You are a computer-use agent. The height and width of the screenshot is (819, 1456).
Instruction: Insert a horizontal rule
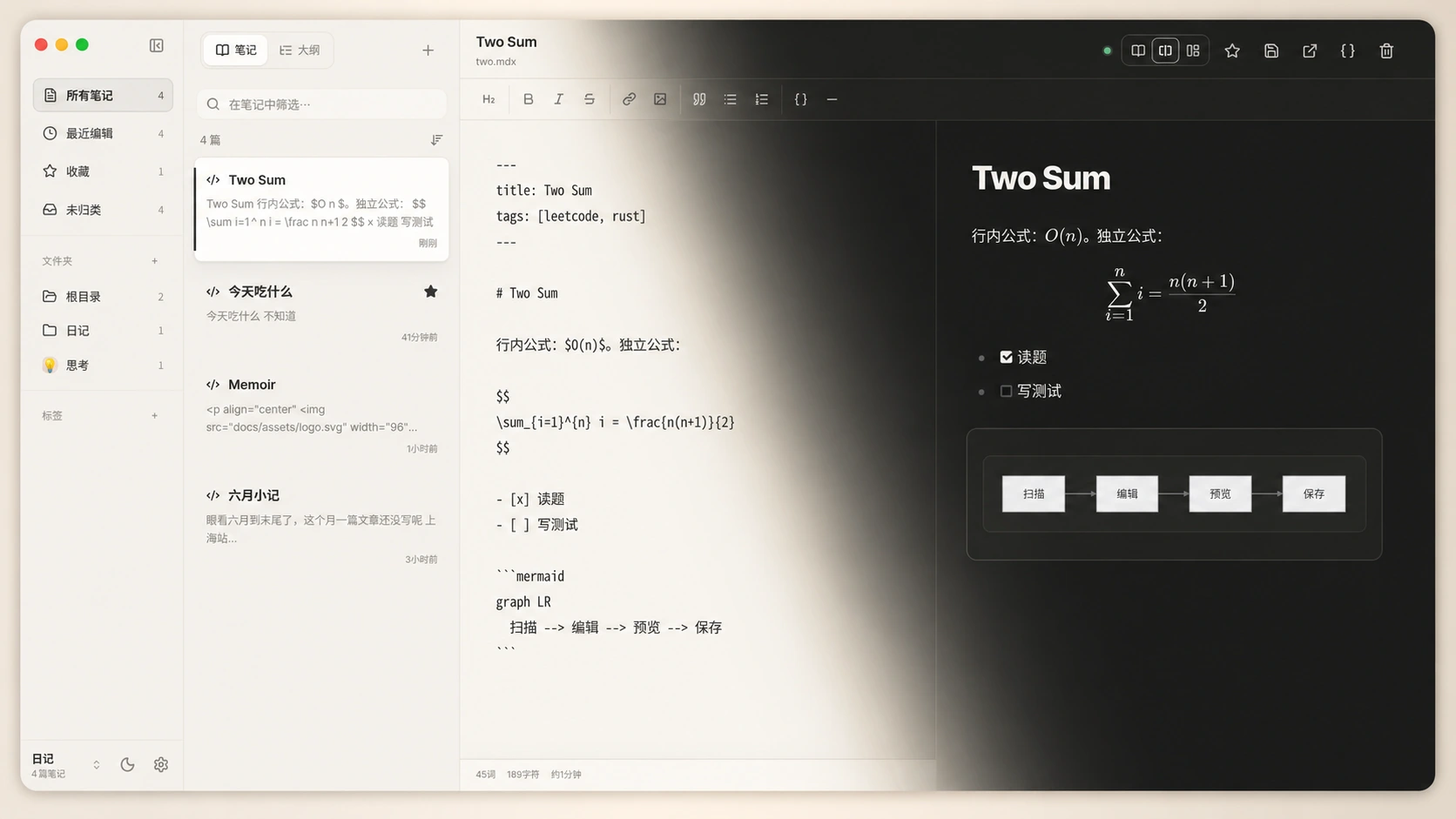(x=832, y=99)
